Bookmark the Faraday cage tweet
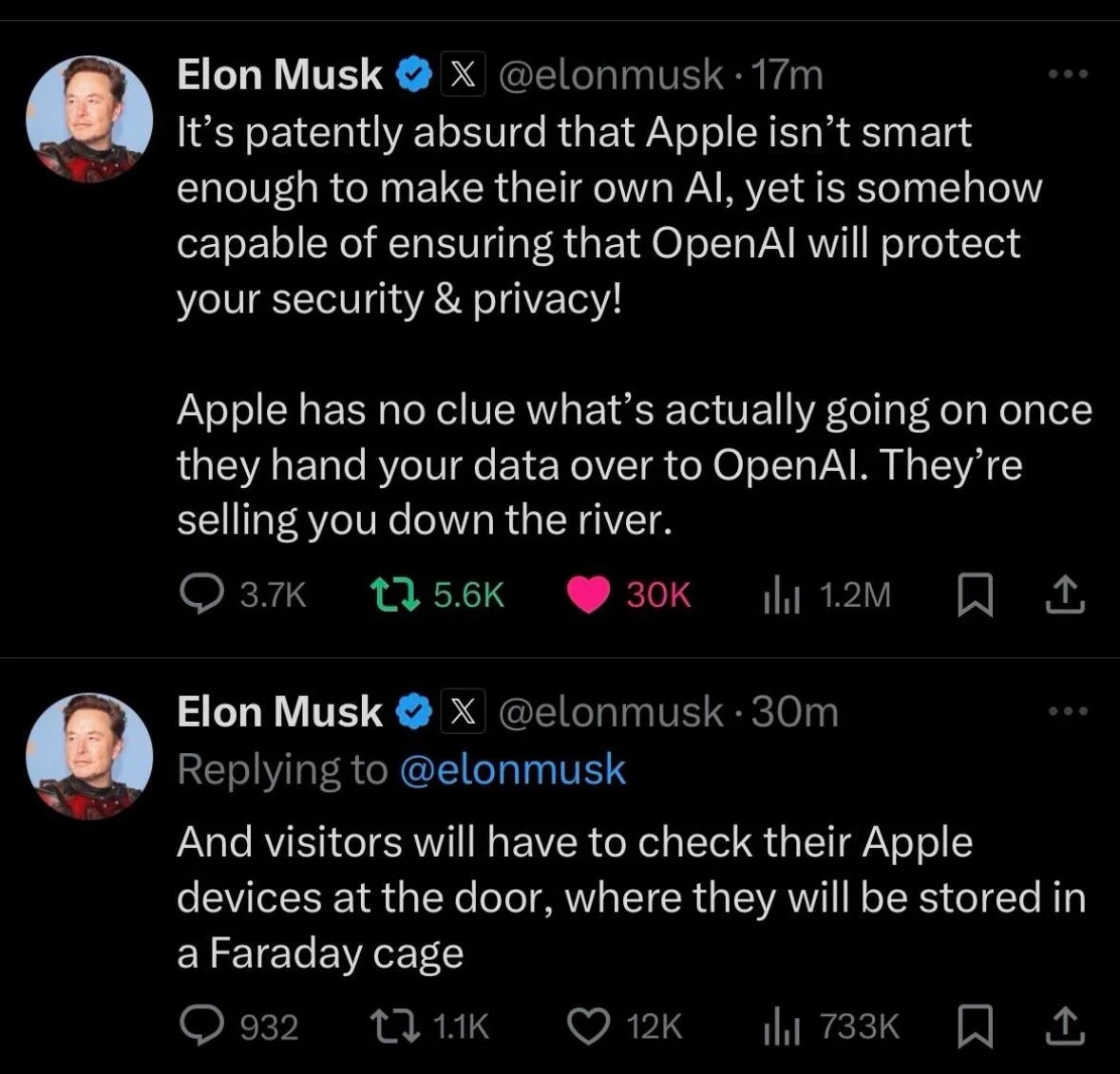Image resolution: width=1120 pixels, height=1074 pixels. click(972, 1026)
